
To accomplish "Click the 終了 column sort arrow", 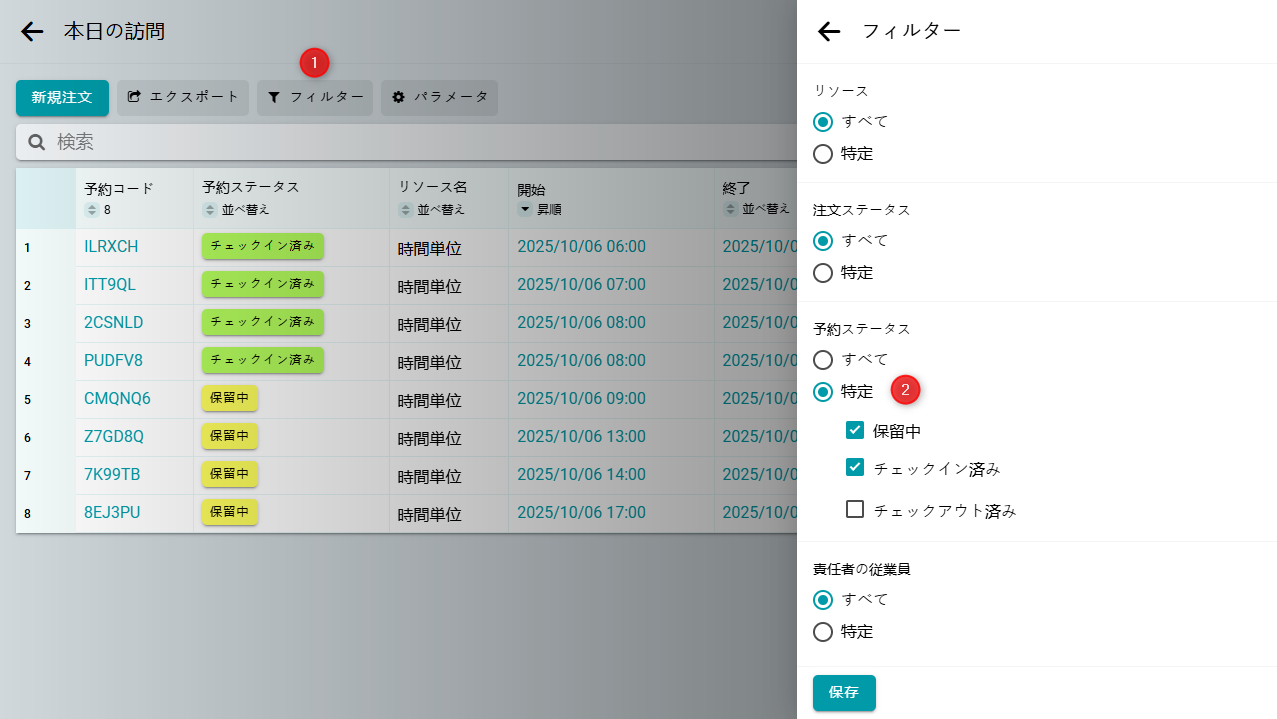I will [x=731, y=210].
